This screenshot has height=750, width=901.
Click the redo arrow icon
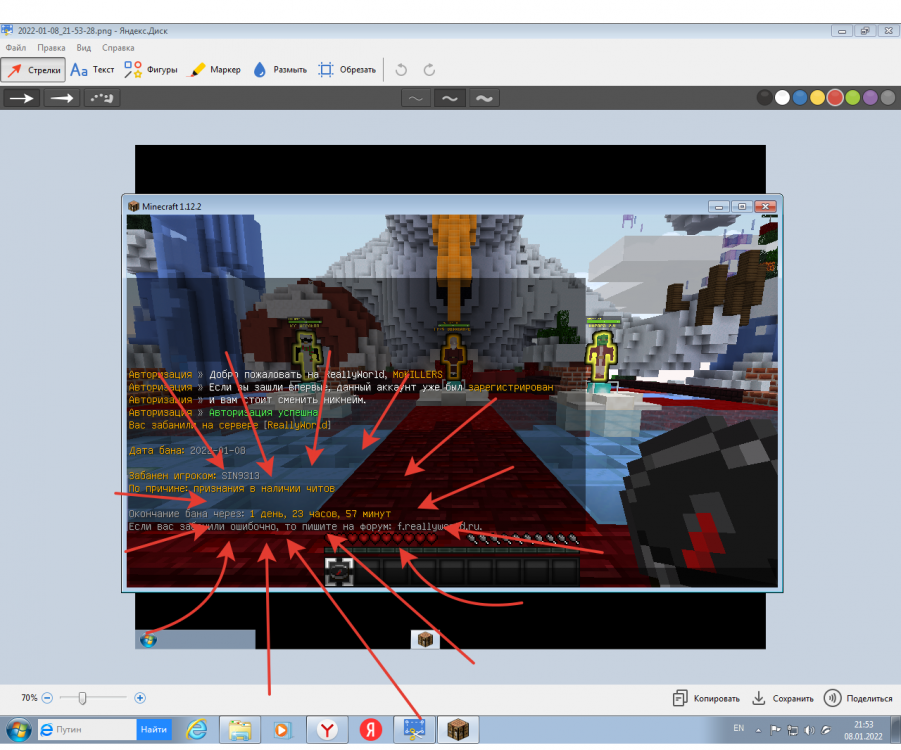tap(429, 70)
